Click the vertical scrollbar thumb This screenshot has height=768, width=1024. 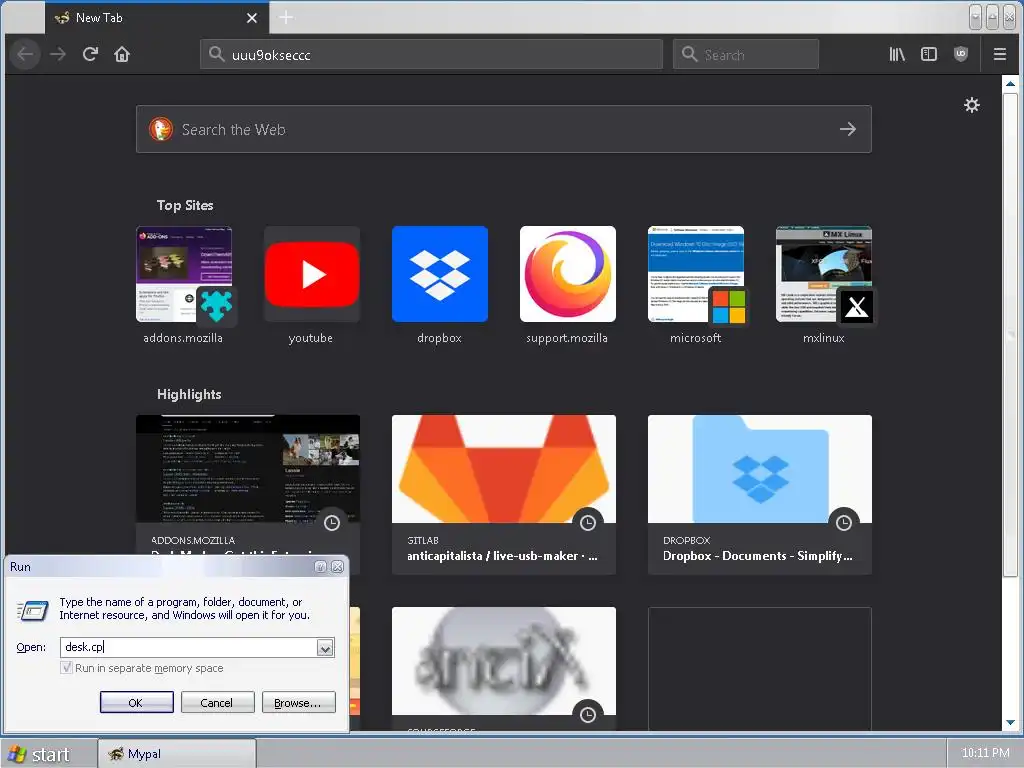tap(1010, 335)
